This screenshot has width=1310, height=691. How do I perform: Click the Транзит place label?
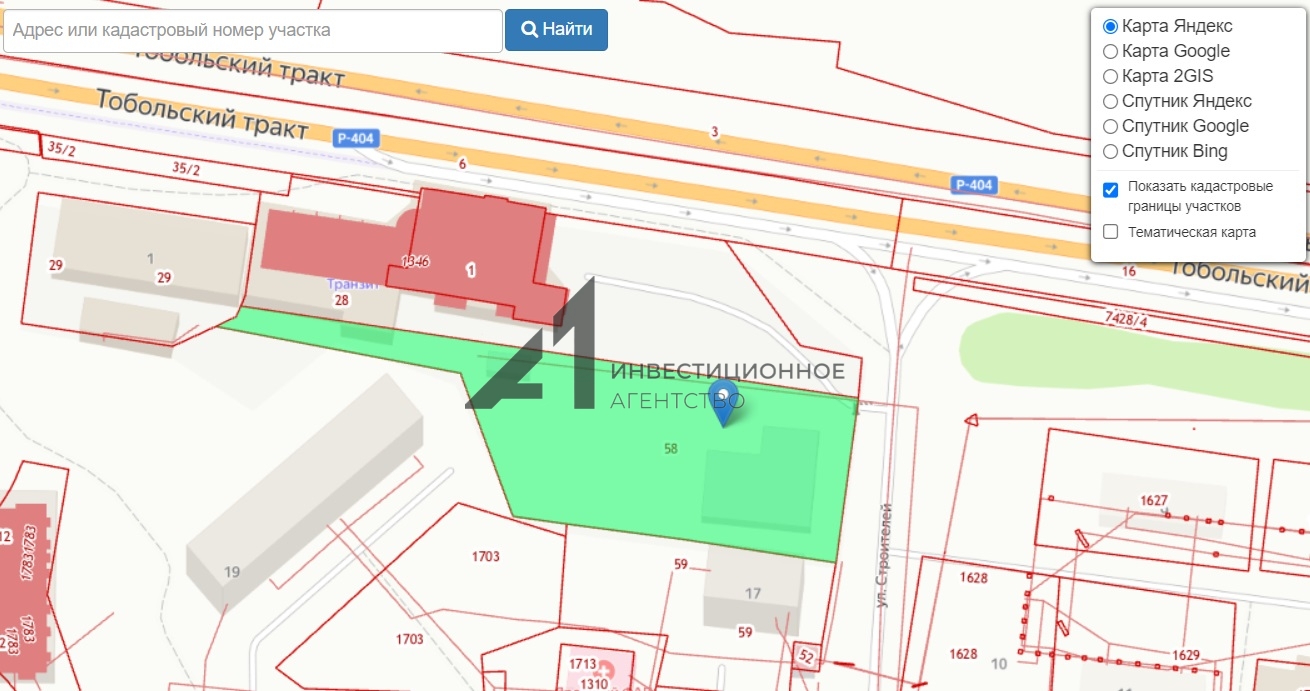coord(352,284)
